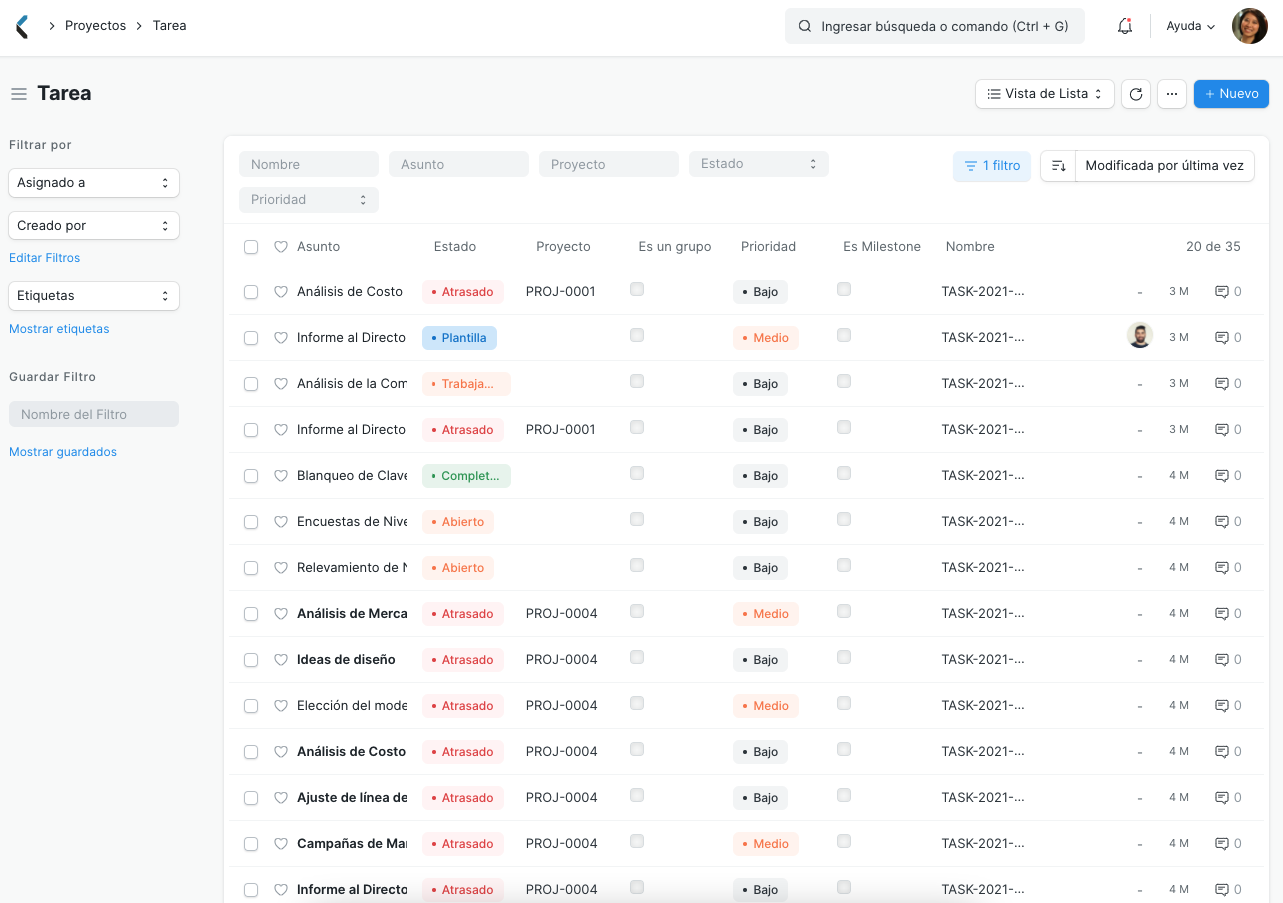Go to Tarea breadcrumb
Screen dimensions: 1283x903
170,26
